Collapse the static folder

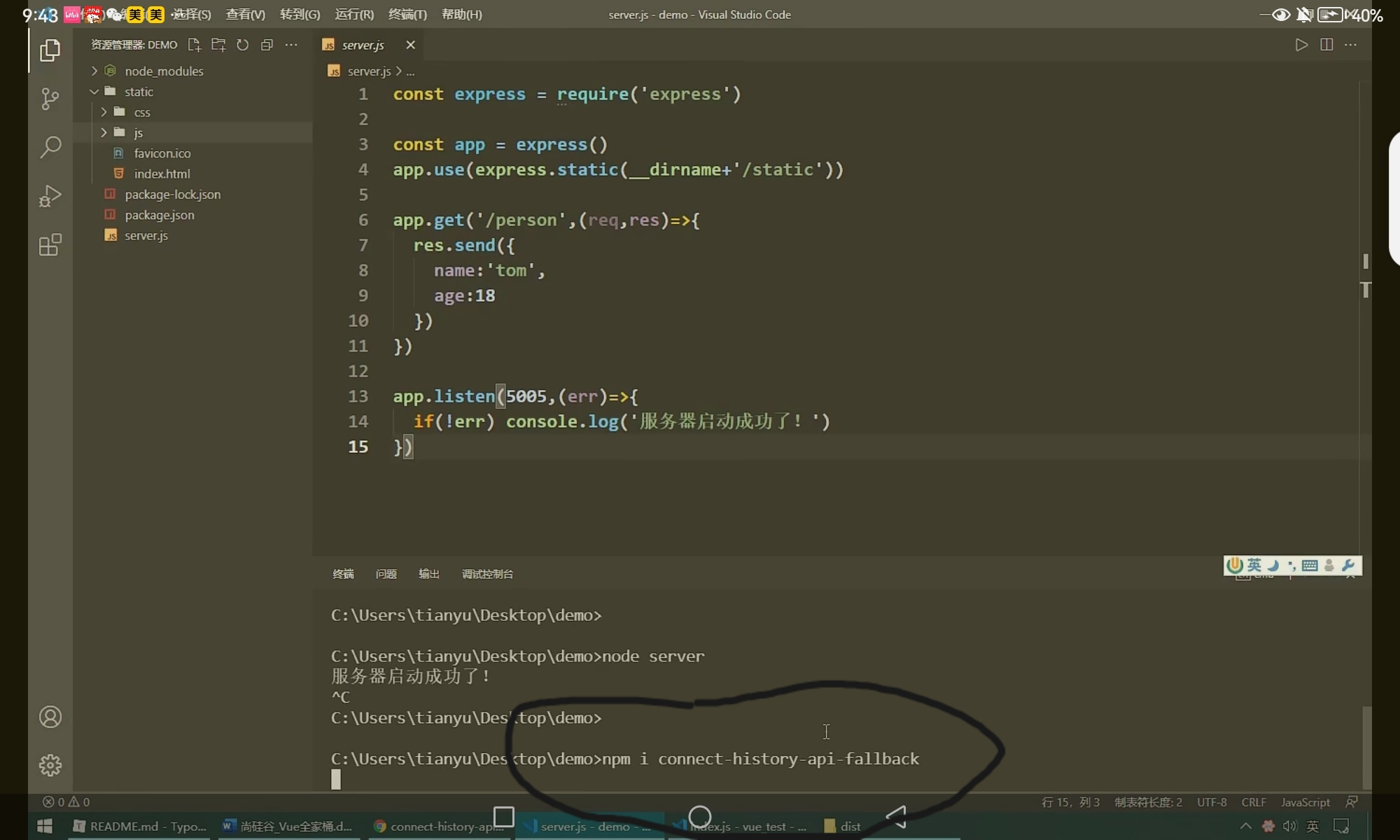tap(138, 92)
